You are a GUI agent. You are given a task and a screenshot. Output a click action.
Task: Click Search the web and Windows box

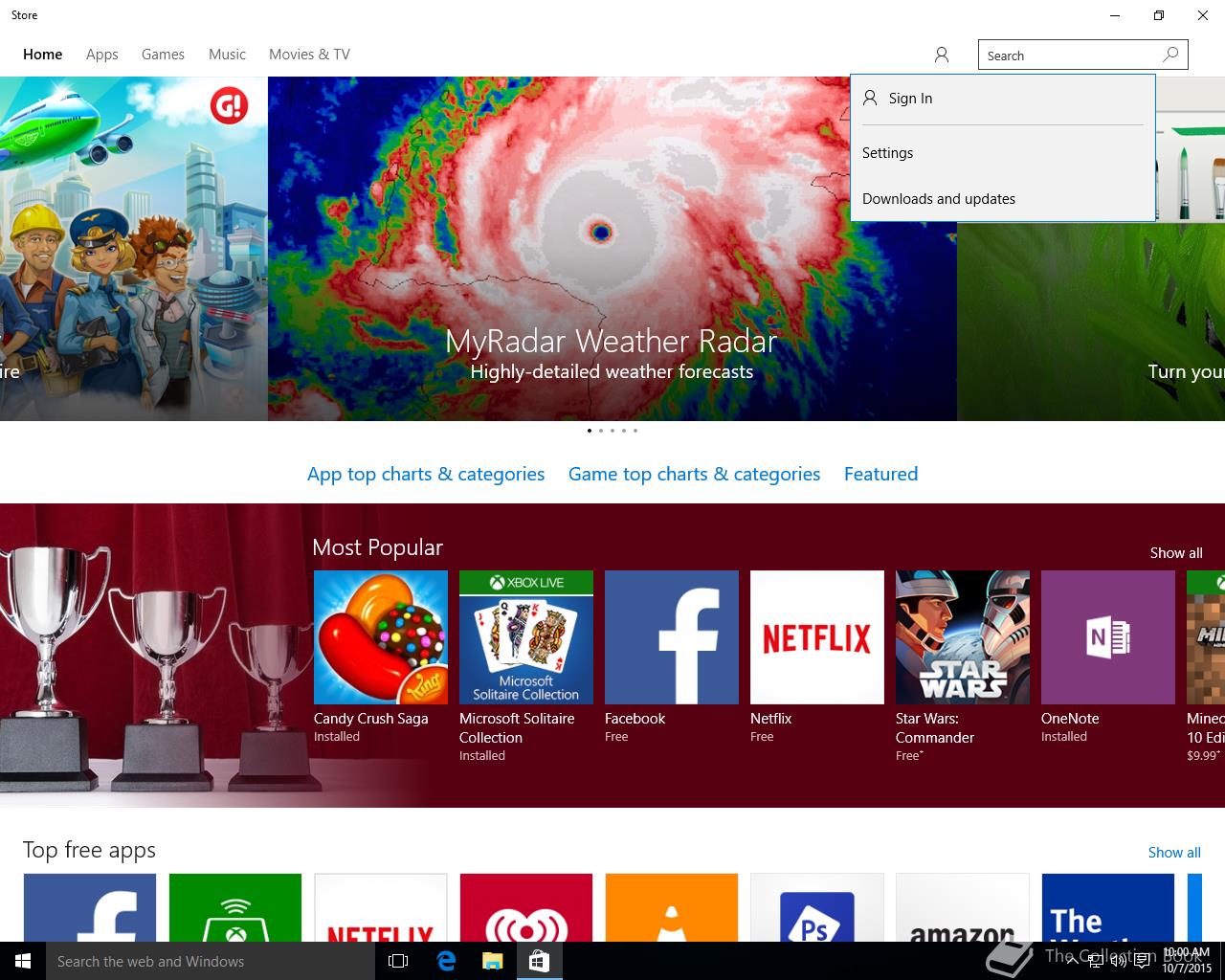211,961
